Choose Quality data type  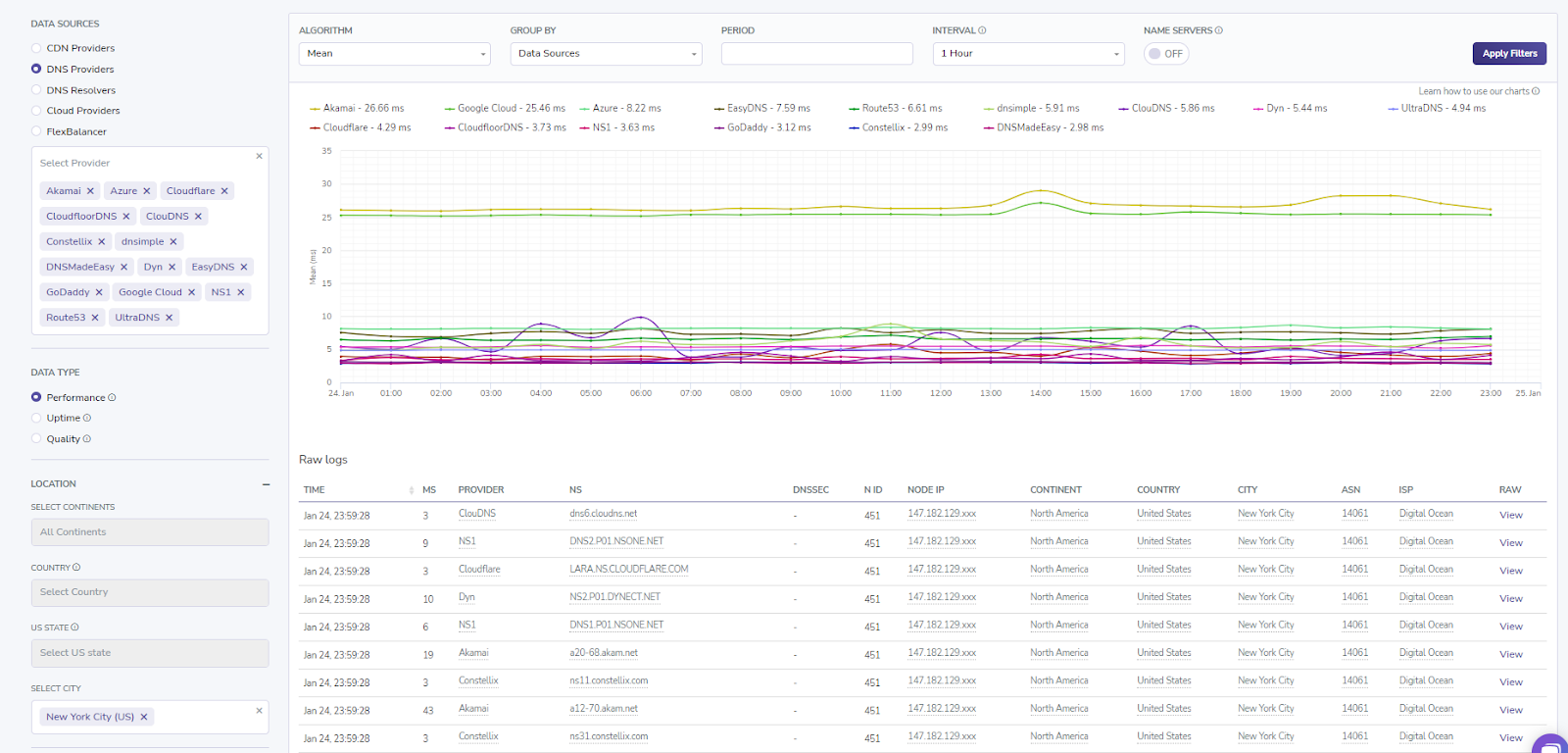(36, 439)
